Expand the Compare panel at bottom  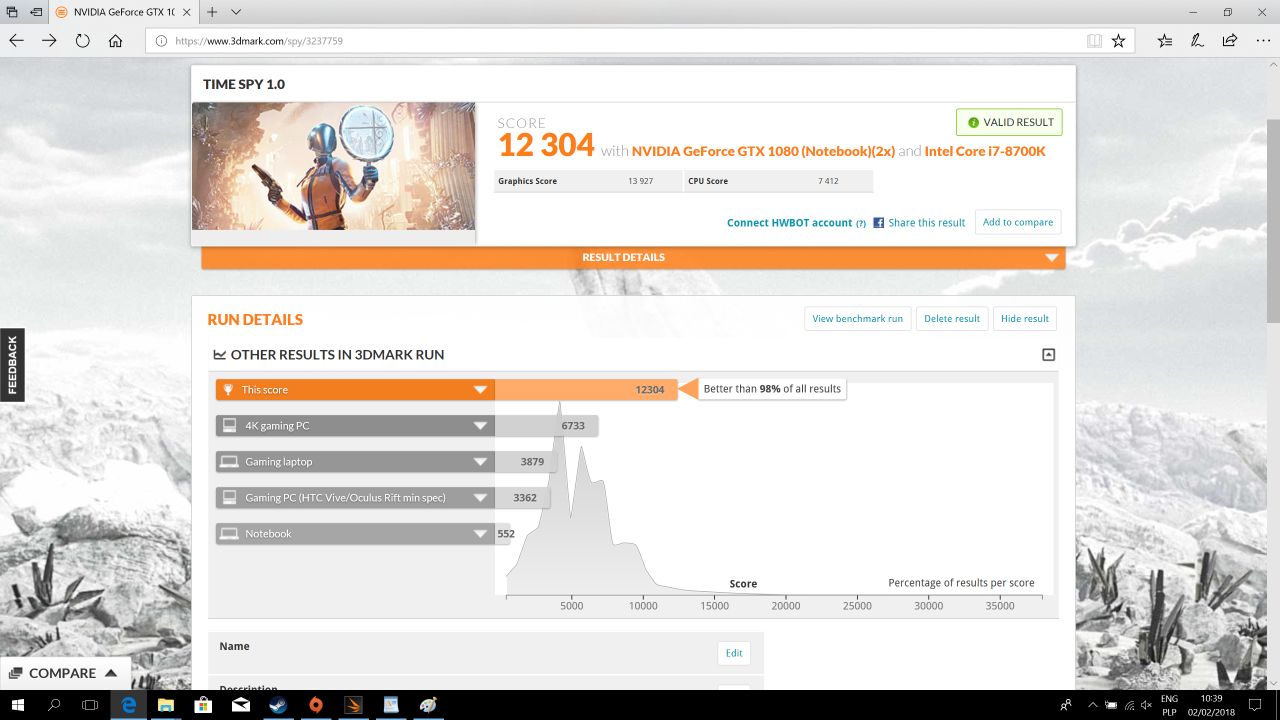pyautogui.click(x=65, y=673)
